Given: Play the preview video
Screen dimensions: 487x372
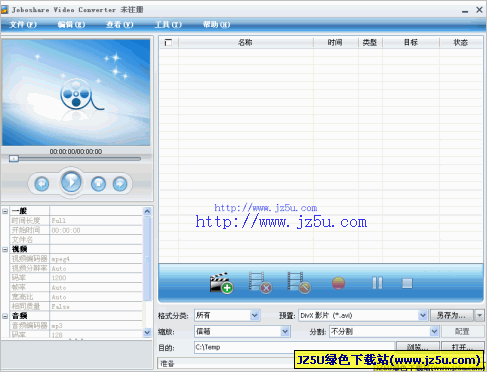Looking at the screenshot, I should click(x=71, y=182).
